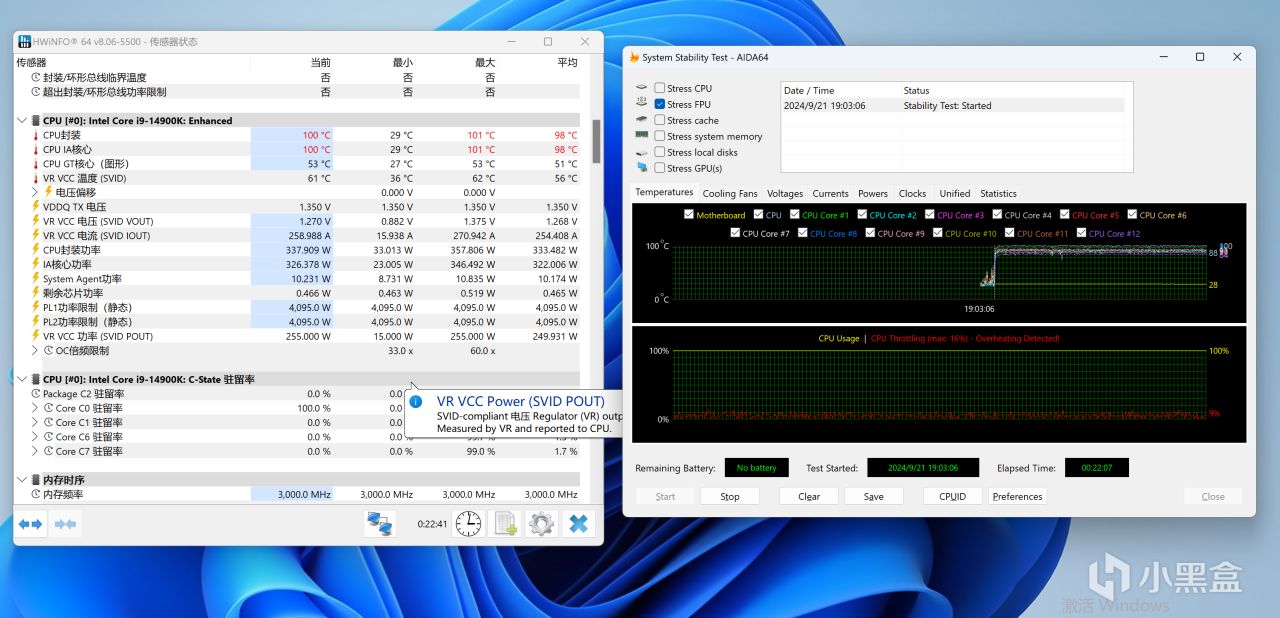Start logging with the sheet-plus icon
Image resolution: width=1280 pixels, height=618 pixels.
coord(505,523)
